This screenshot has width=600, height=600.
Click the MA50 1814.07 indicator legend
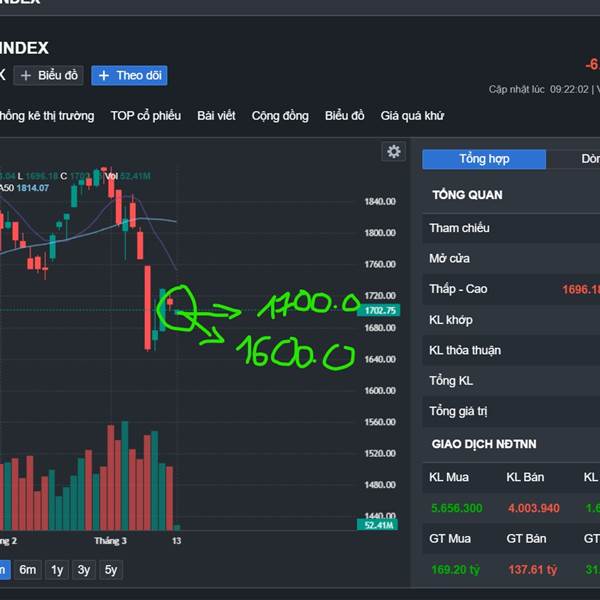(23, 188)
